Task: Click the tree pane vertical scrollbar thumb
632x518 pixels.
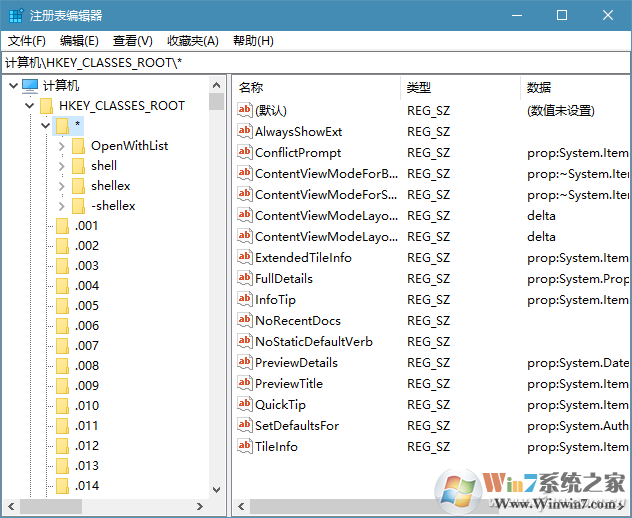Action: 216,101
